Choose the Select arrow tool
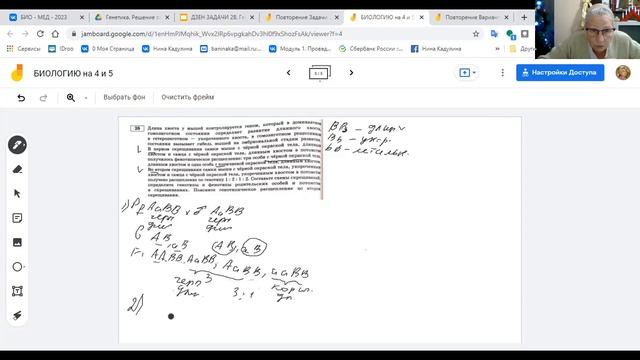This screenshot has height=360, width=640. (x=17, y=193)
